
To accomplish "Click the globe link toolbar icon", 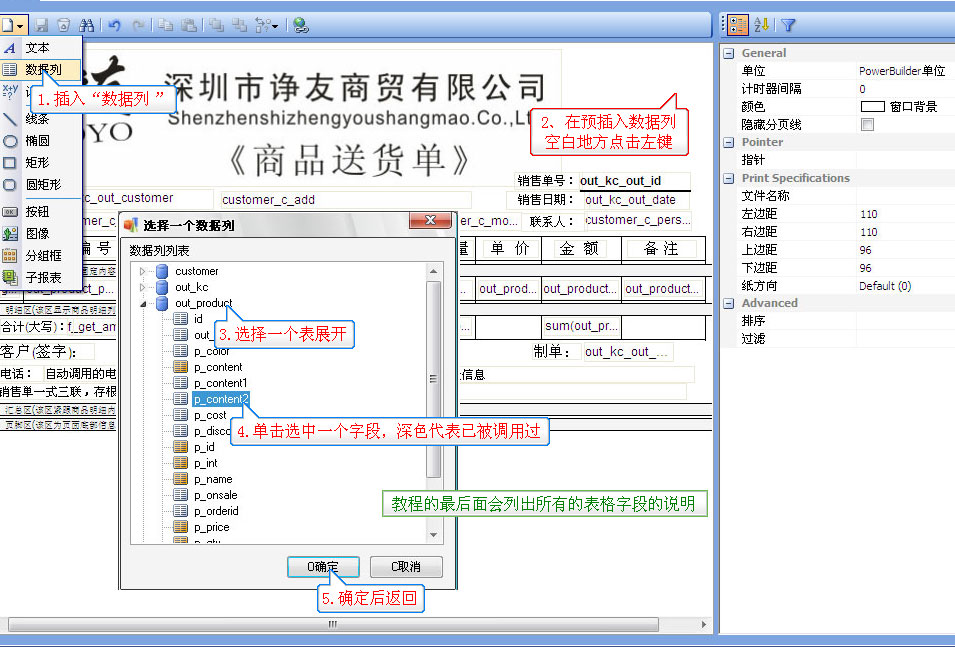I will pyautogui.click(x=300, y=24).
